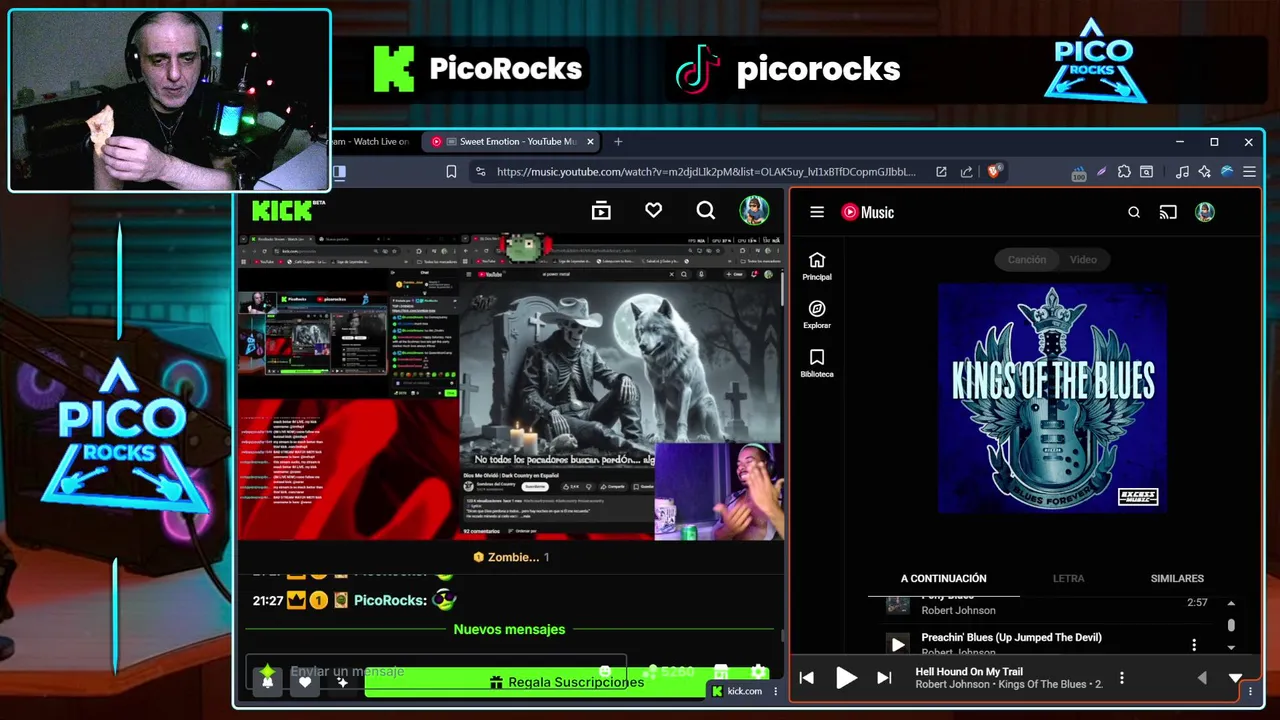The width and height of the screenshot is (1280, 720).
Task: Click the Kick following heart icon
Action: [653, 210]
